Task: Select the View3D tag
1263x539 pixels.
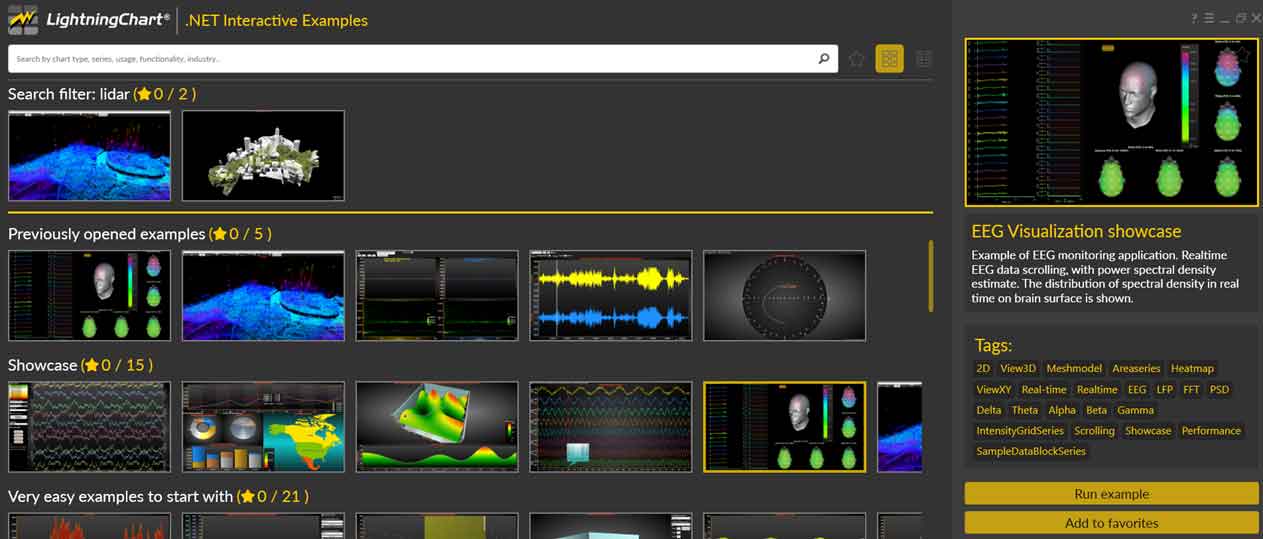Action: 1018,368
